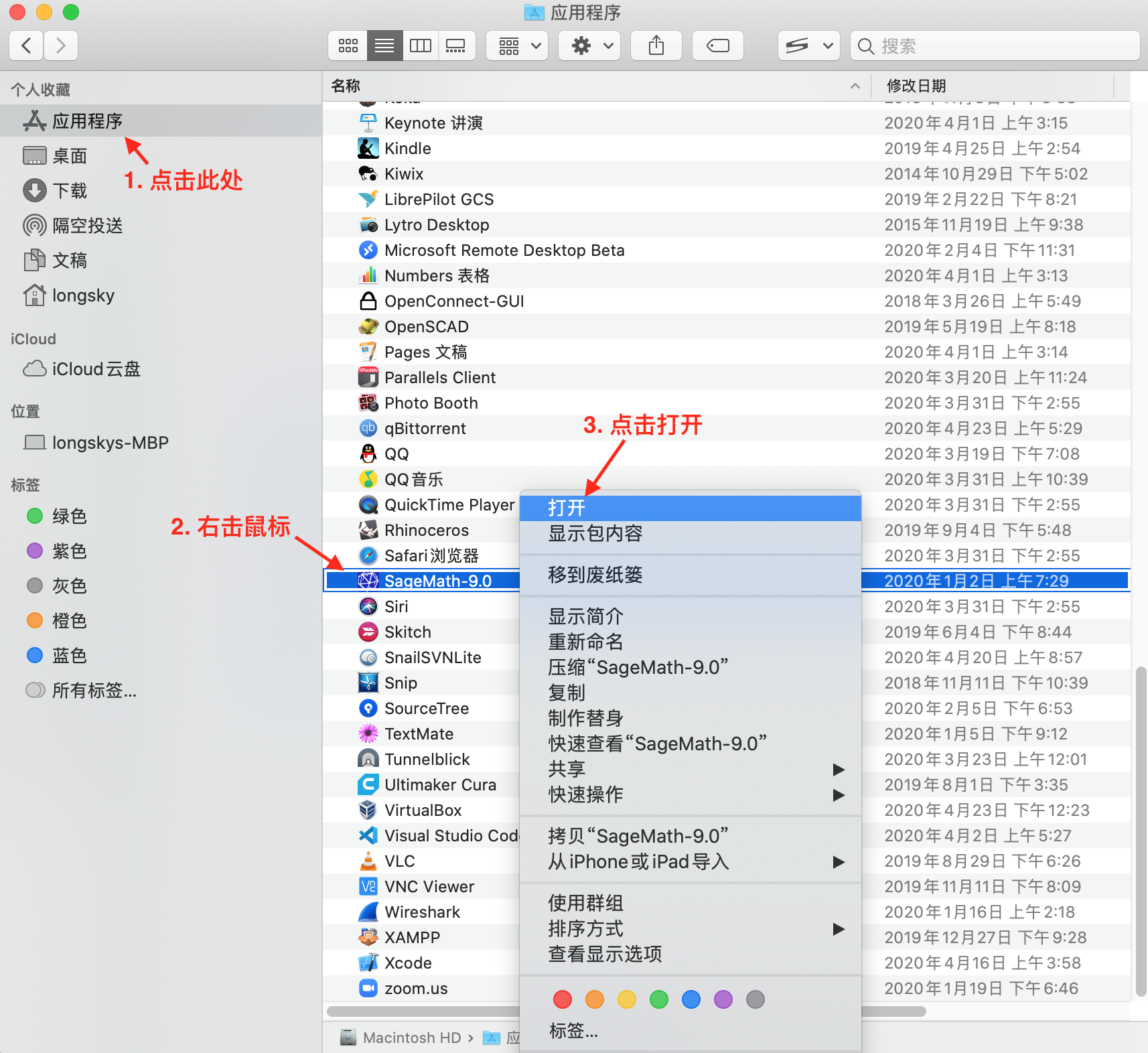1148x1053 pixels.
Task: Open longsky home folder in sidebar
Action: coord(161,295)
